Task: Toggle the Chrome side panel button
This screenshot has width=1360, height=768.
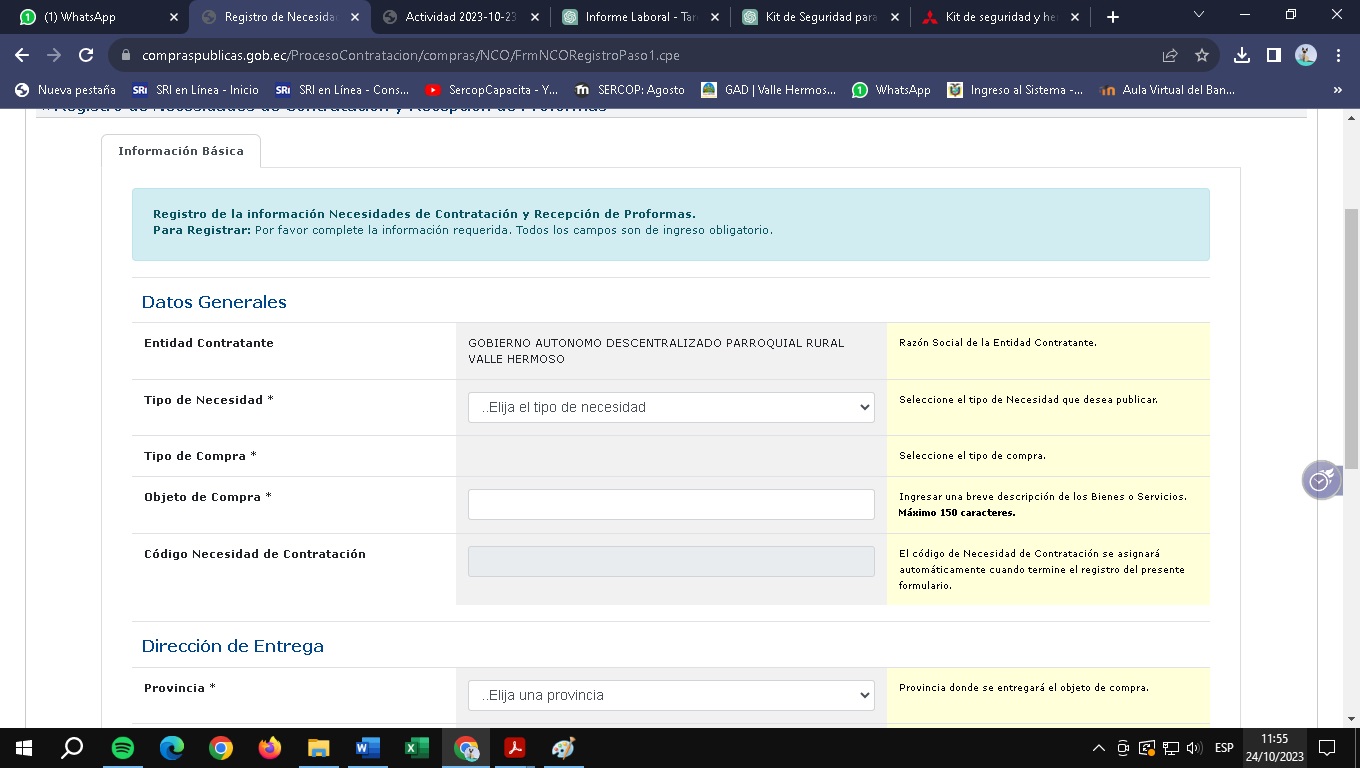Action: [1273, 56]
